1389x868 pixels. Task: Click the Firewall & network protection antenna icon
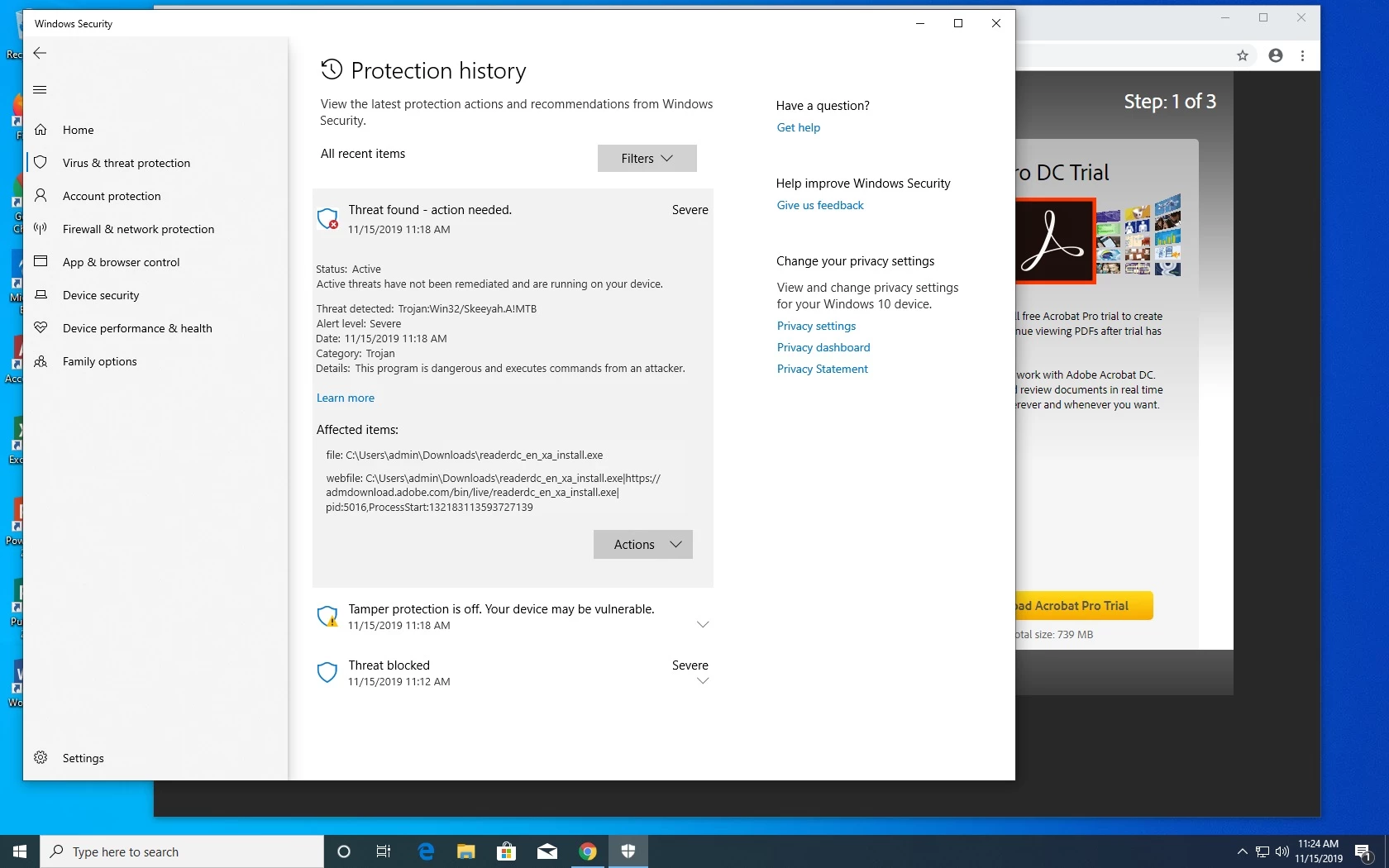pos(41,229)
